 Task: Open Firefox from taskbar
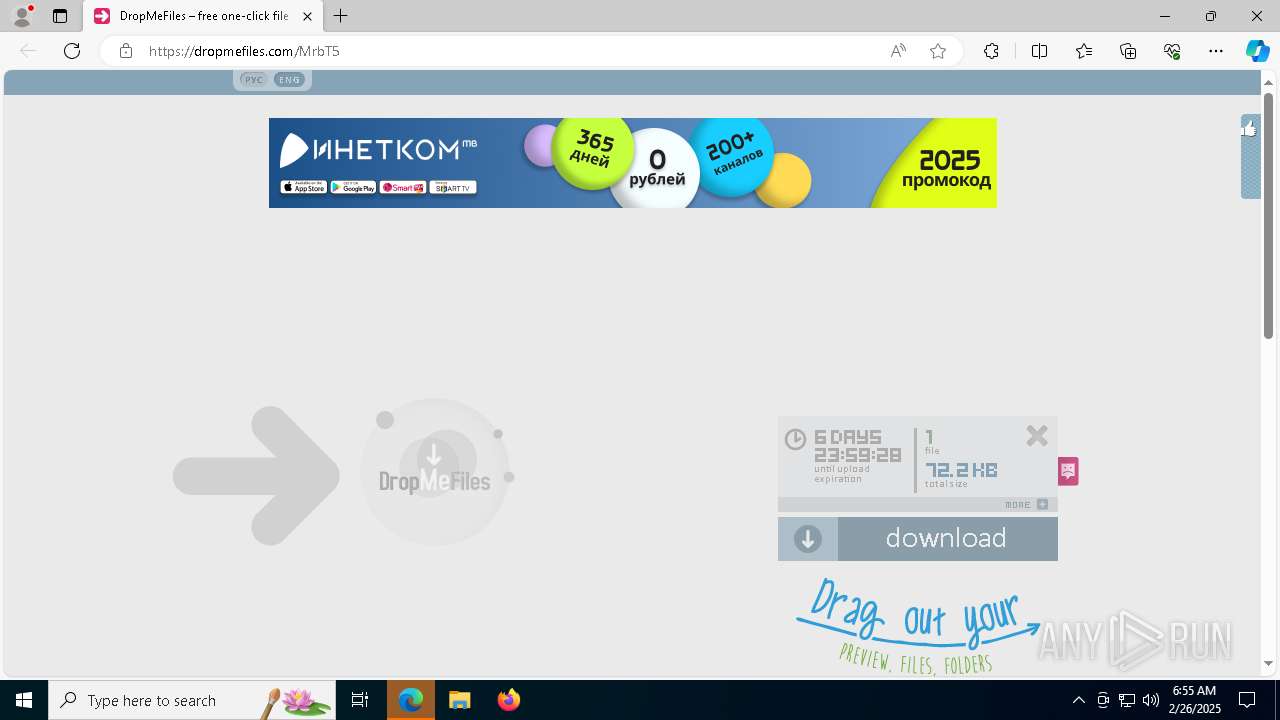508,700
